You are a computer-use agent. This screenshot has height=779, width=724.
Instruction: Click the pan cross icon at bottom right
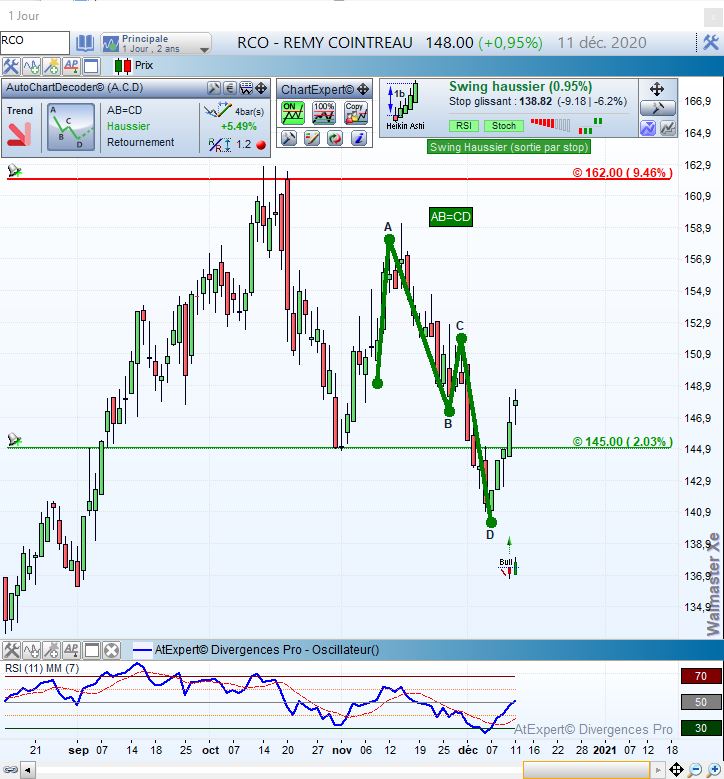coord(676,771)
